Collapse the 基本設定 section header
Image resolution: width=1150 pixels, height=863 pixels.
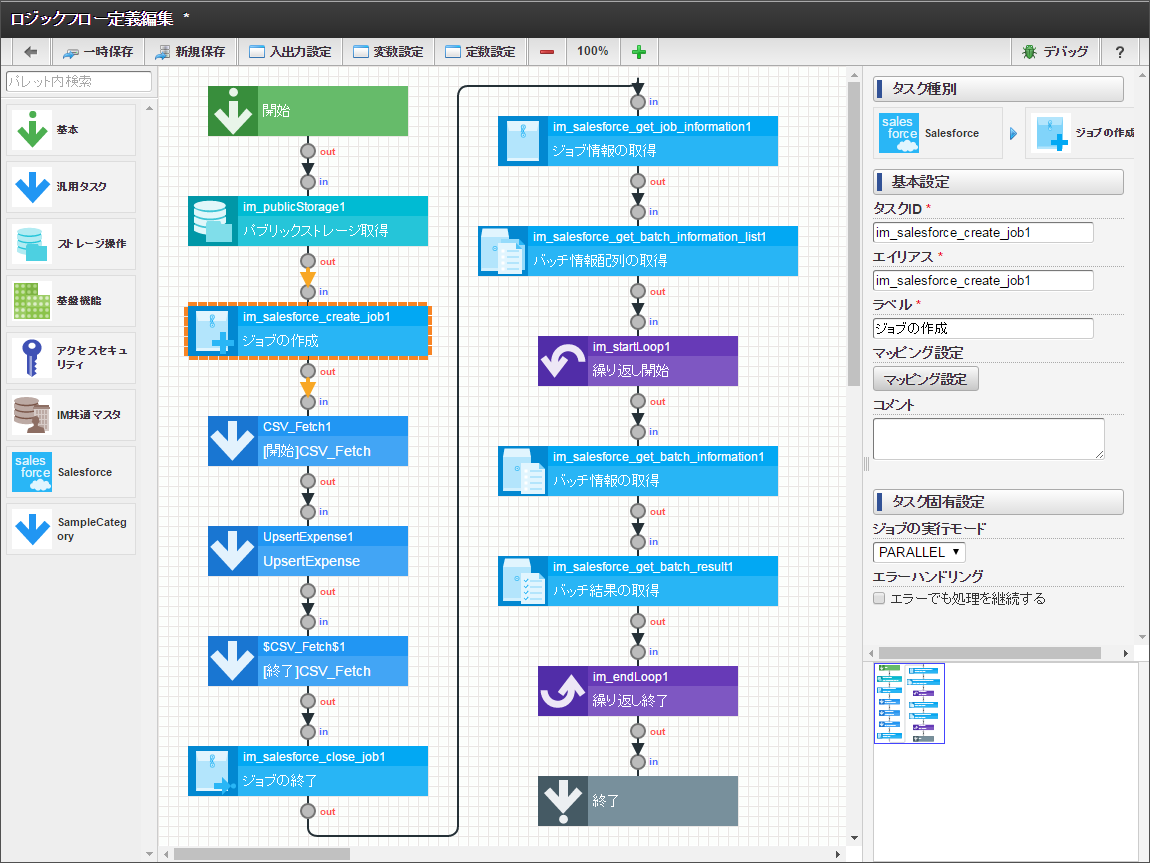coord(998,182)
